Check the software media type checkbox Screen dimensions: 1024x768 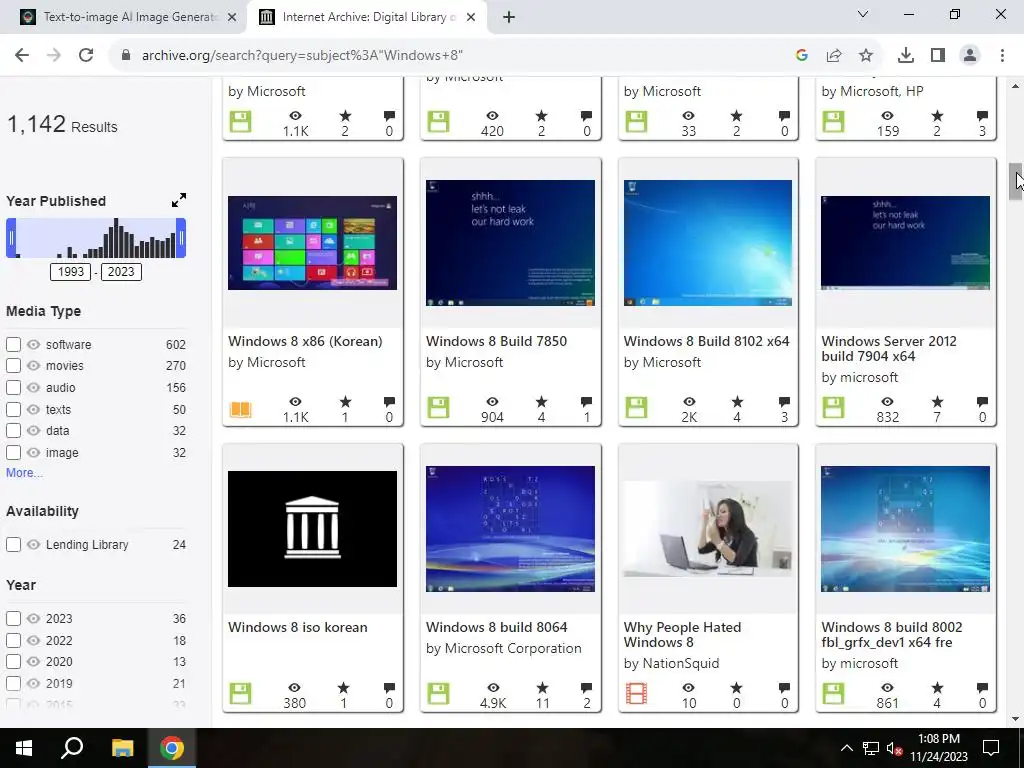click(13, 344)
